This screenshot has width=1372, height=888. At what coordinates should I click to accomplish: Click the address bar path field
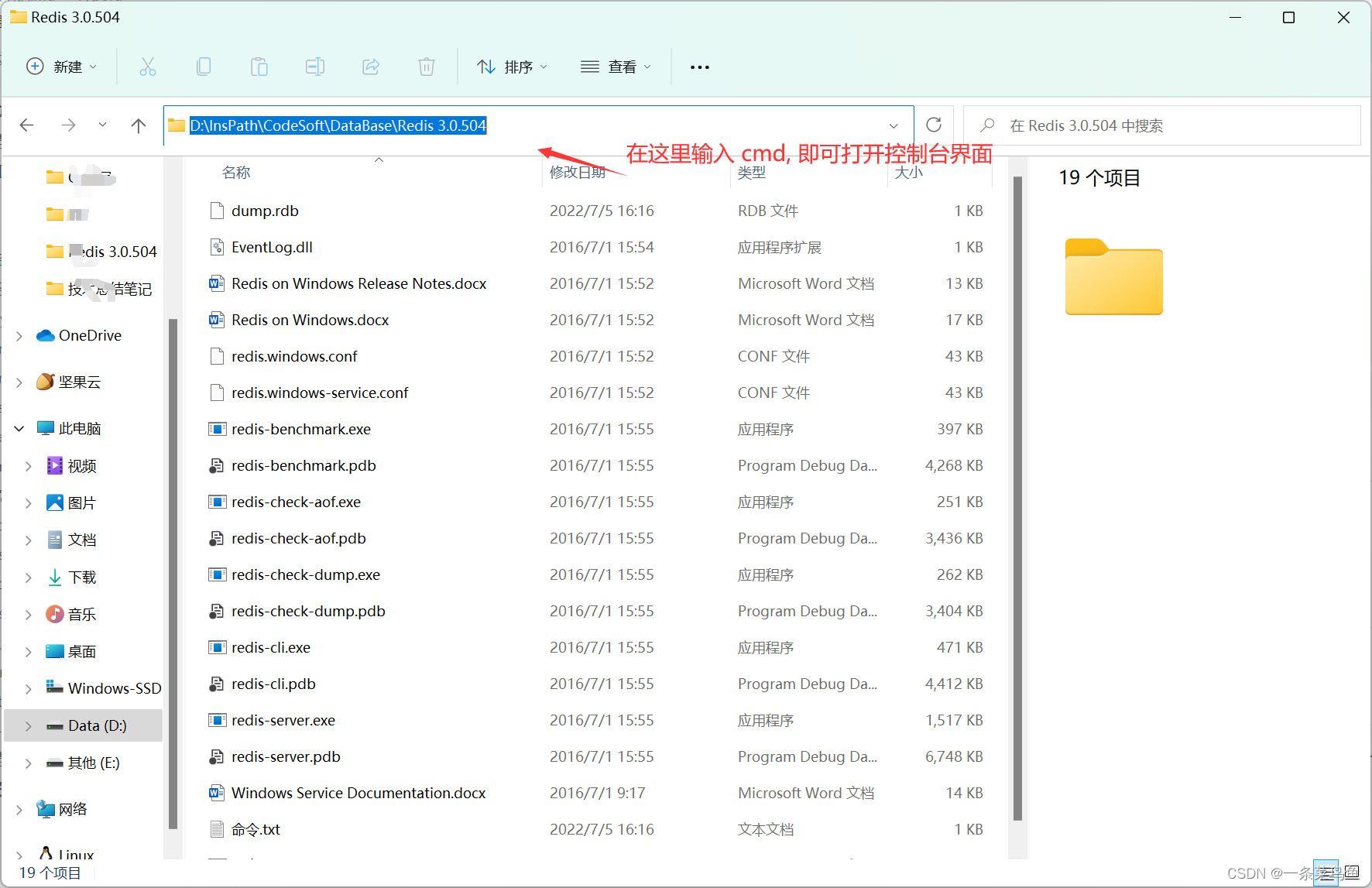538,125
